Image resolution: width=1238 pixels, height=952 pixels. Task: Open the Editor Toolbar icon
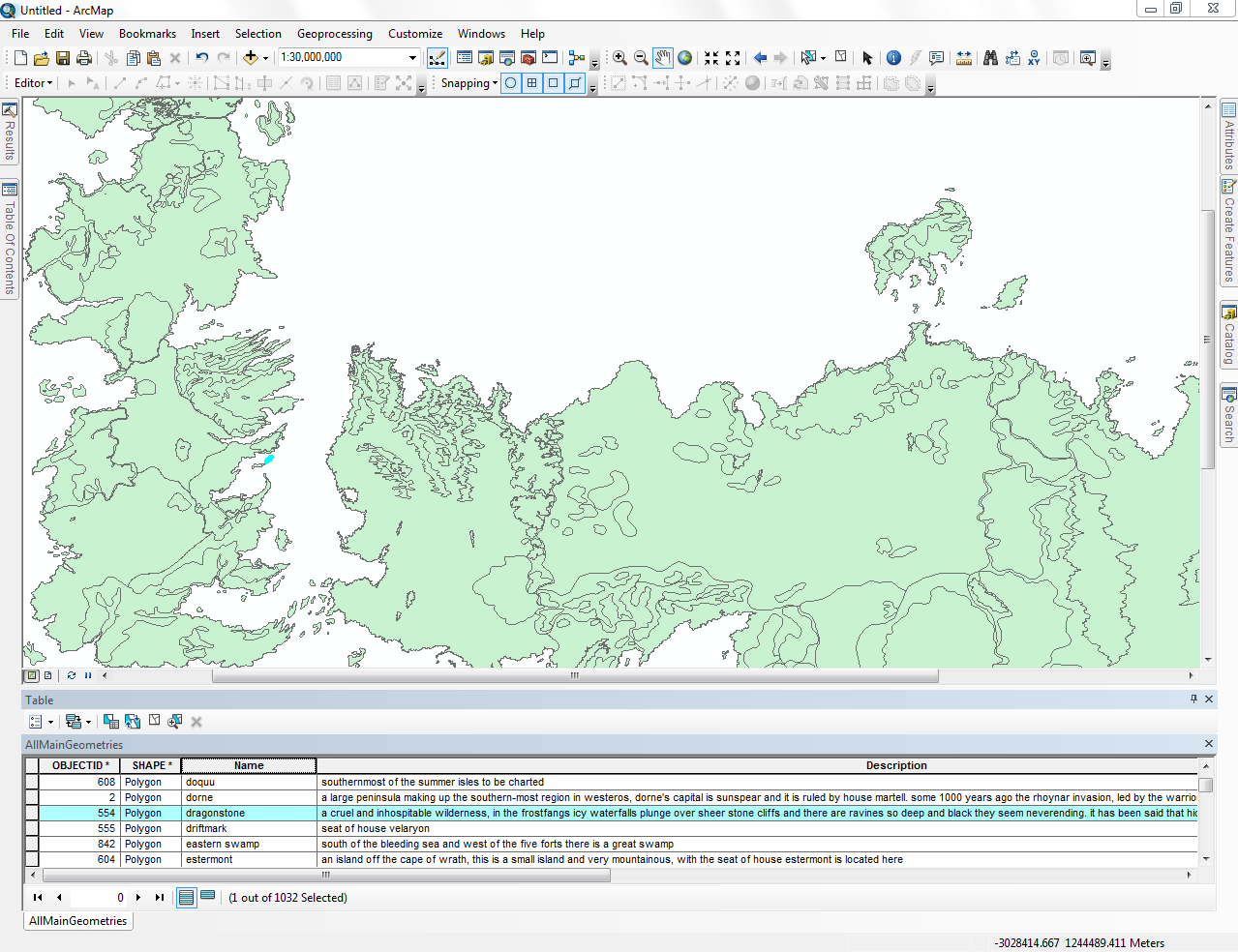(x=438, y=58)
